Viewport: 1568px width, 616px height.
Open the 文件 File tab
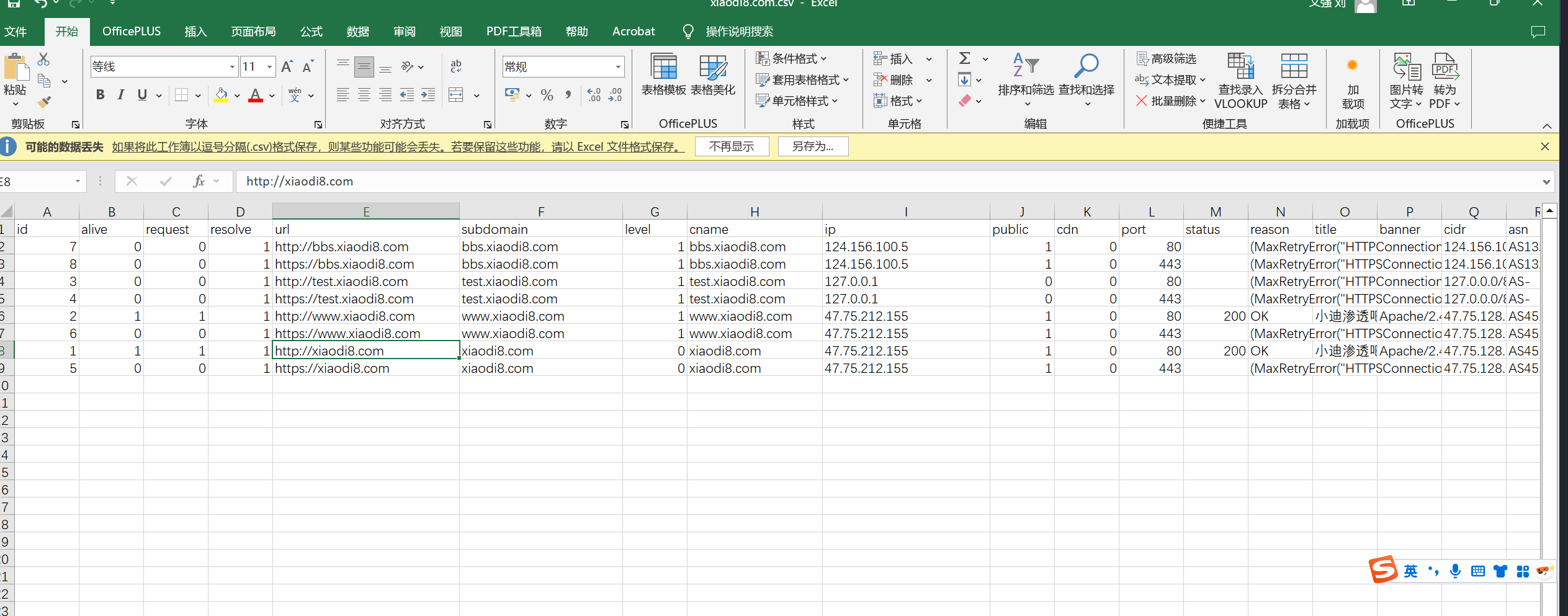click(x=16, y=32)
